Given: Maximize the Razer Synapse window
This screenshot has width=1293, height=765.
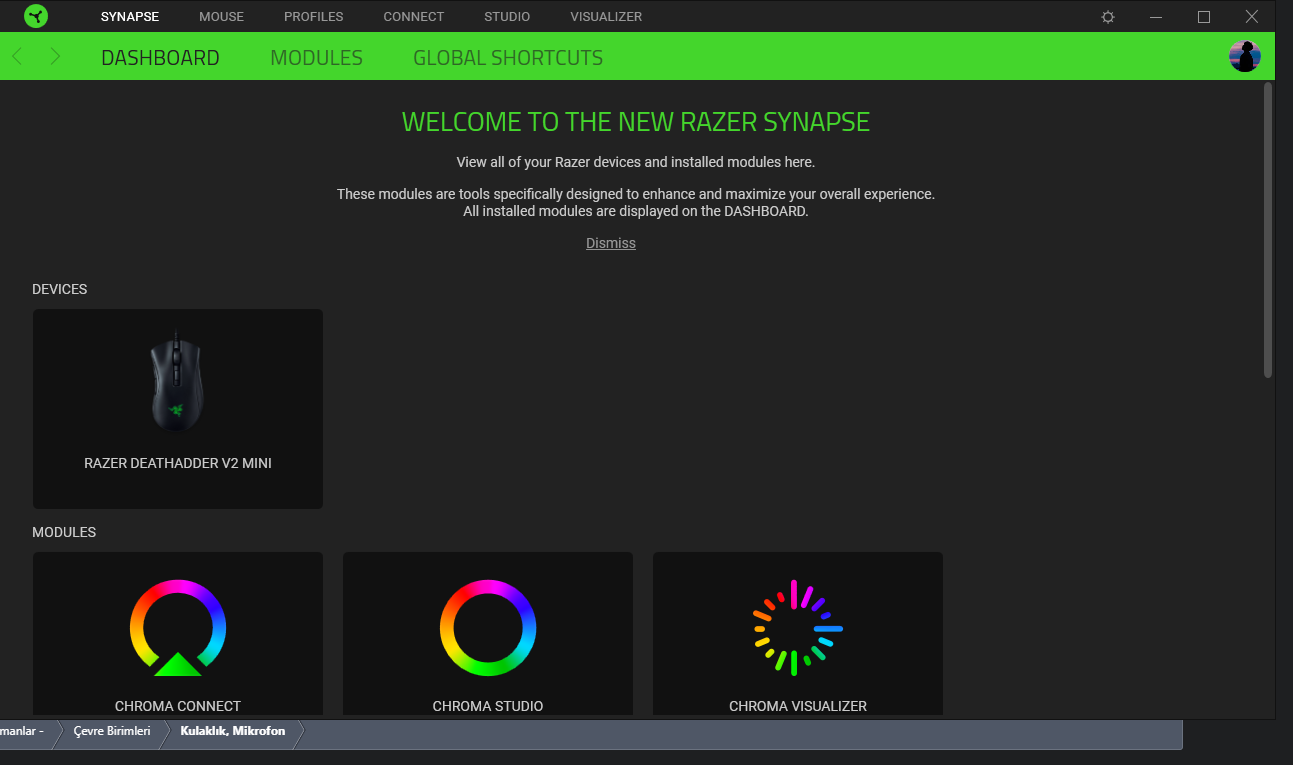Looking at the screenshot, I should click(1204, 17).
